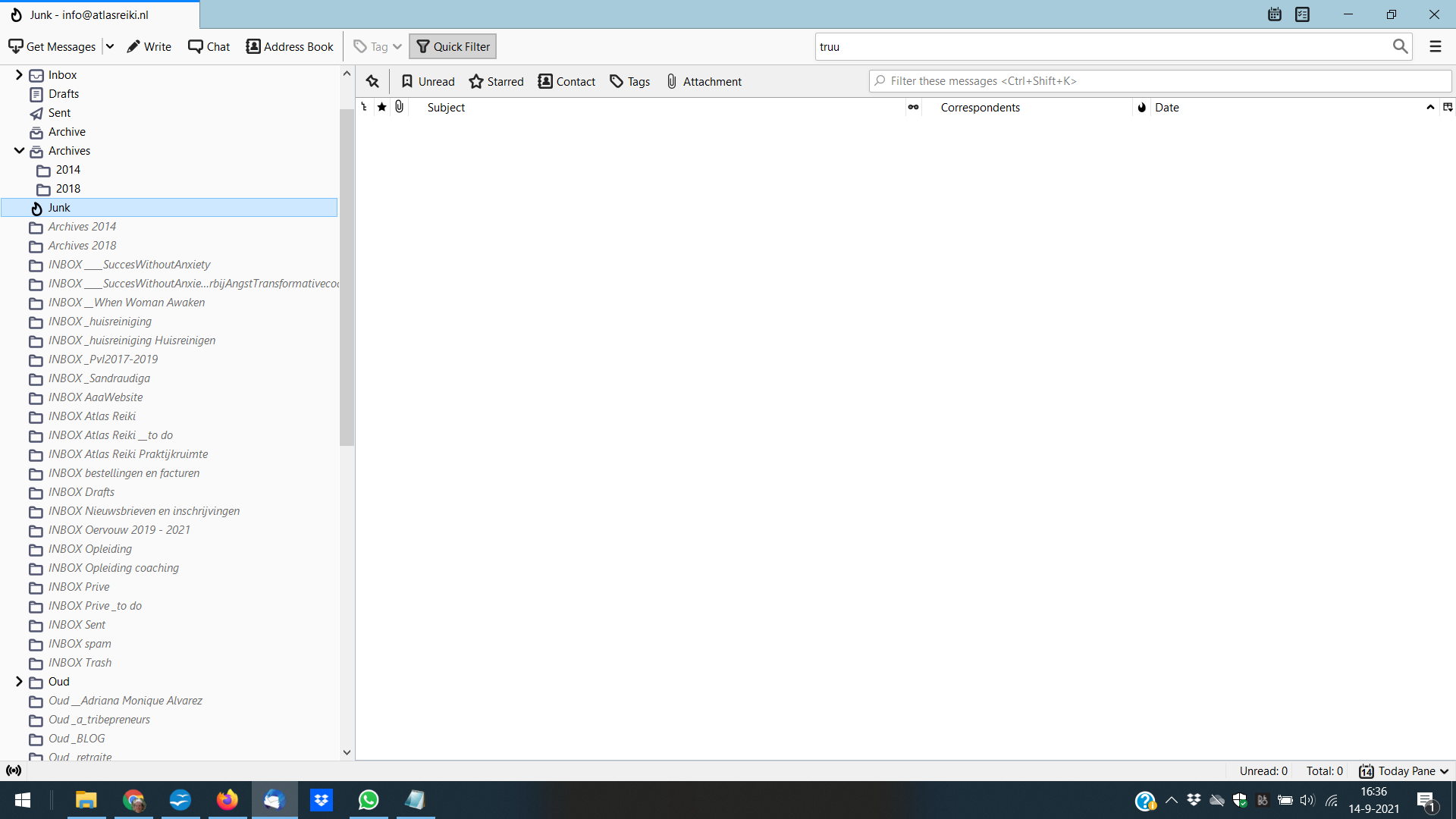Click the Write pencil button

(x=149, y=46)
